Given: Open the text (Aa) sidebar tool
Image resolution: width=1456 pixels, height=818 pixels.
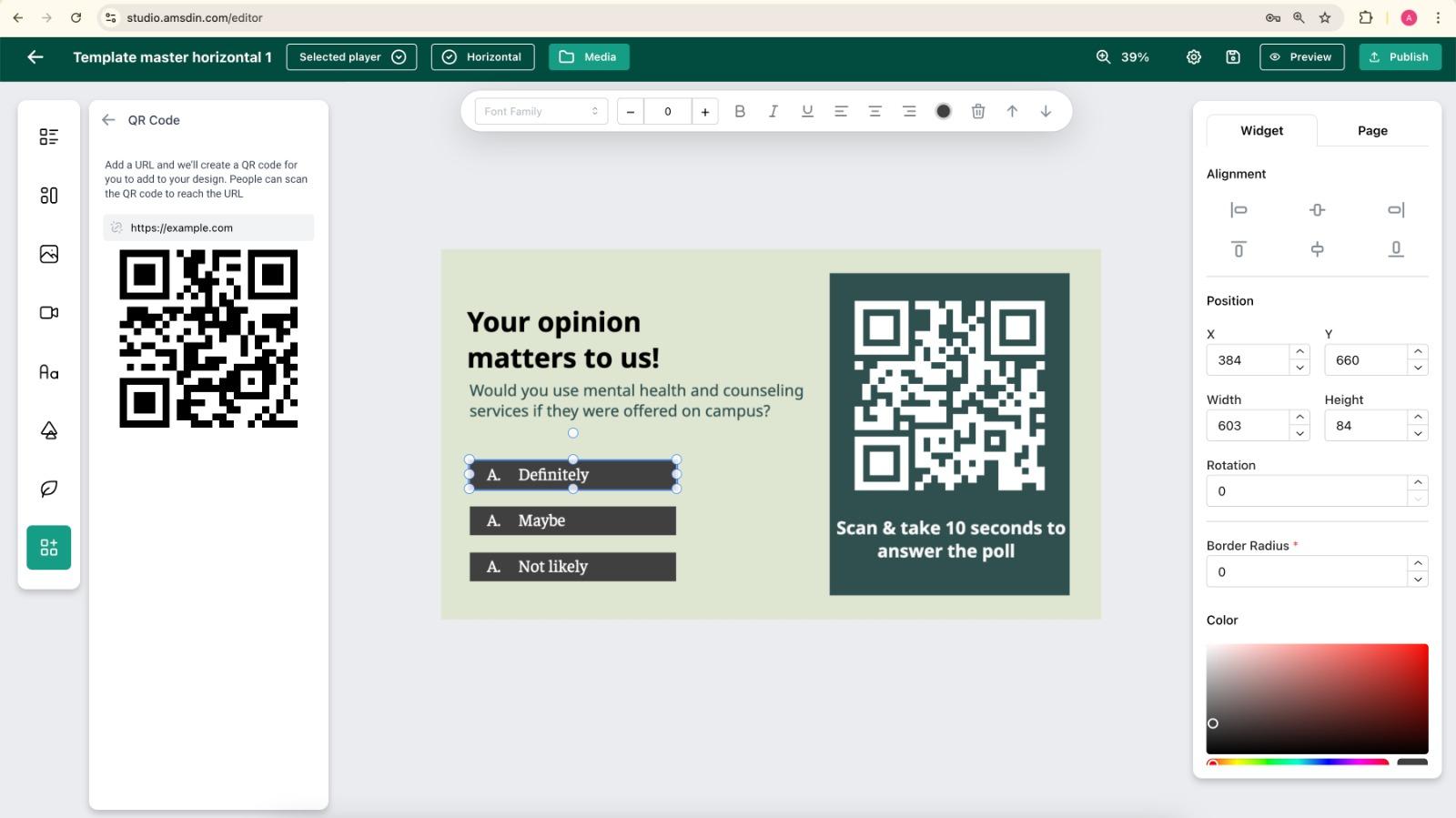Looking at the screenshot, I should [x=49, y=371].
